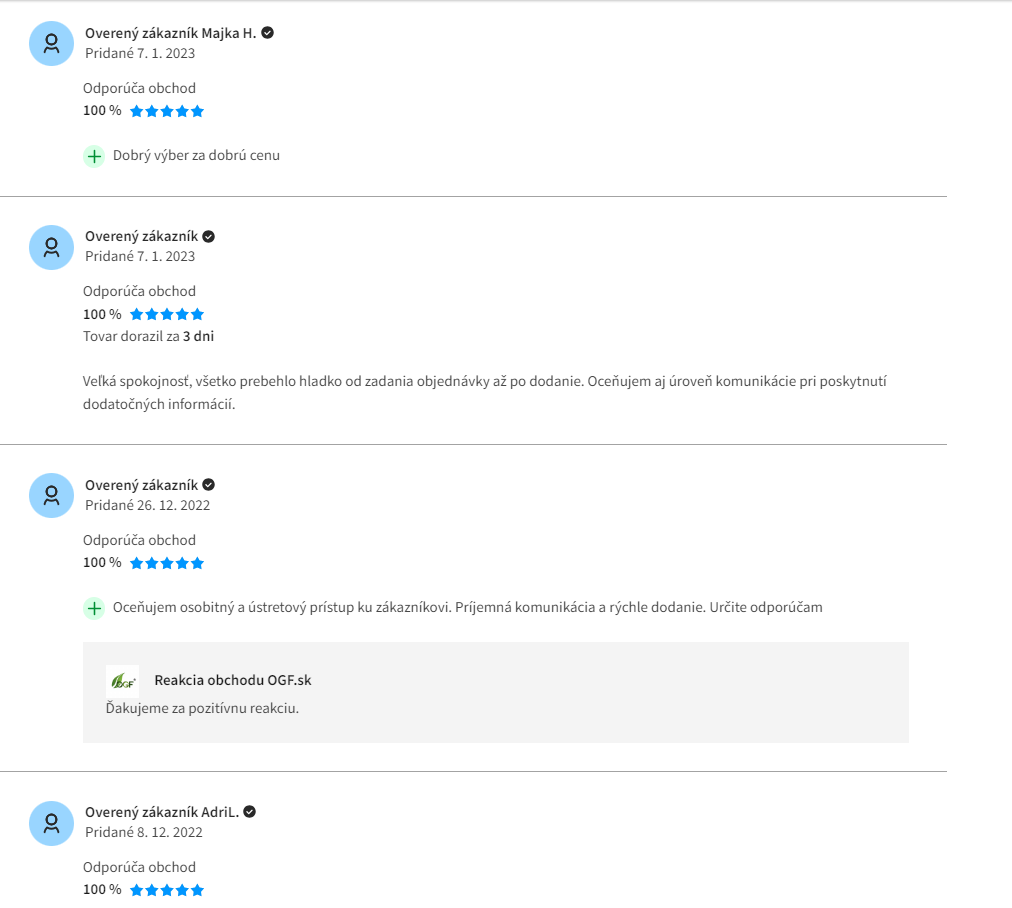Click the verified checkmark beside Majka H.
Viewport: 1012px width, 908px height.
[x=267, y=33]
